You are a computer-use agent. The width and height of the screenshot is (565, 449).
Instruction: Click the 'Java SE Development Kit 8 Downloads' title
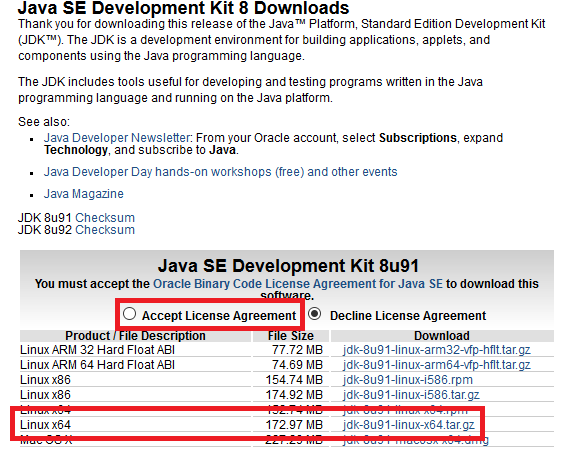click(x=183, y=8)
